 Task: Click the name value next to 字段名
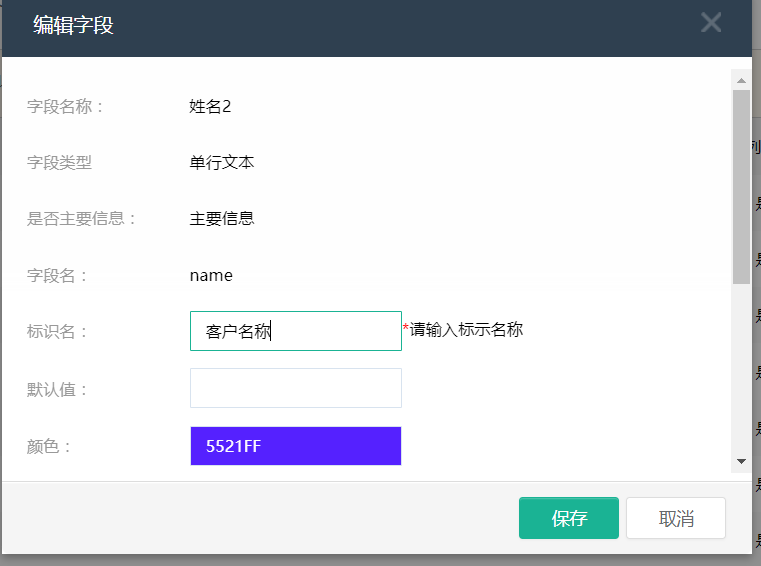(x=211, y=276)
